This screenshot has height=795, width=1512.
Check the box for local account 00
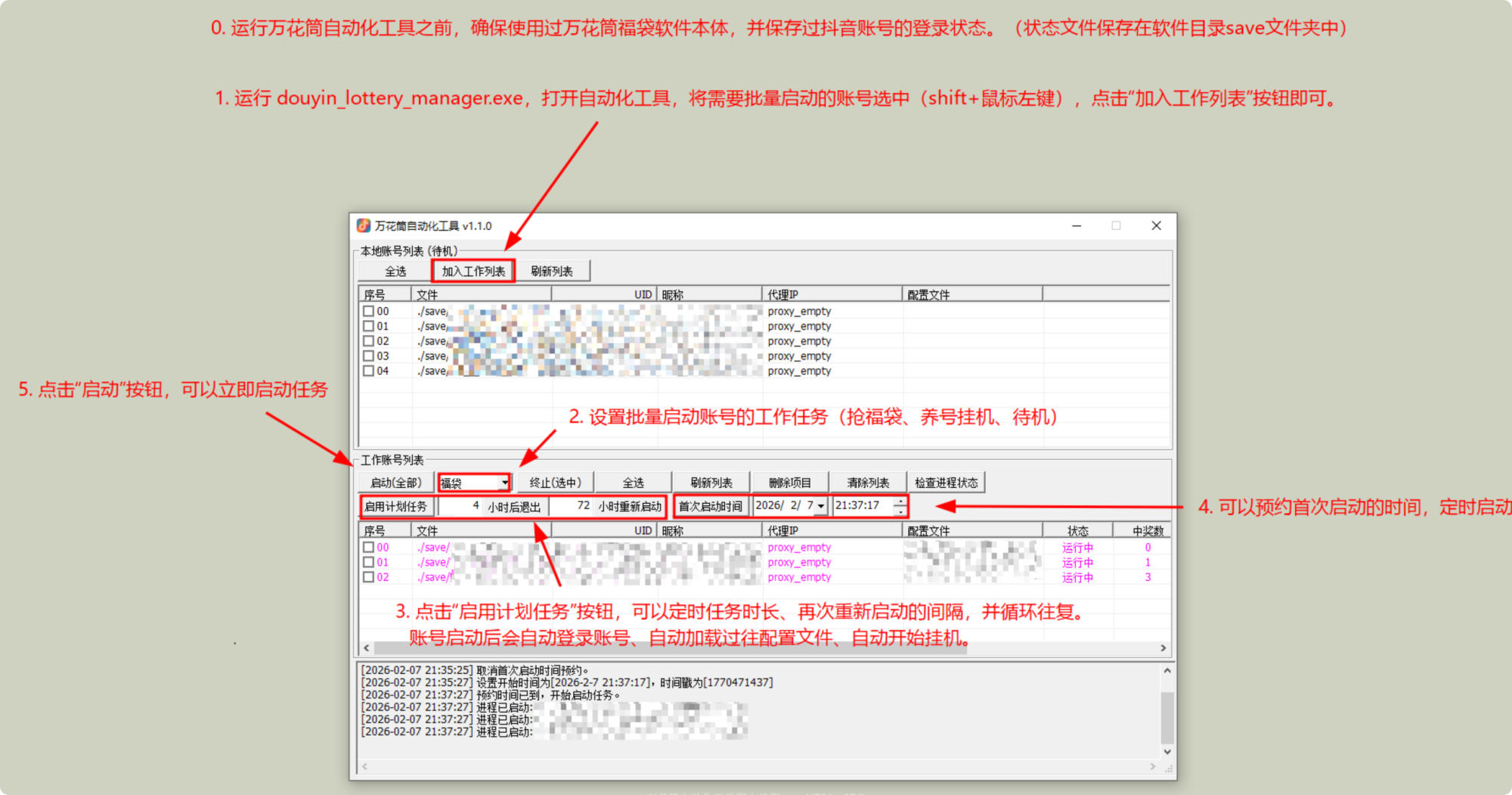pos(368,311)
